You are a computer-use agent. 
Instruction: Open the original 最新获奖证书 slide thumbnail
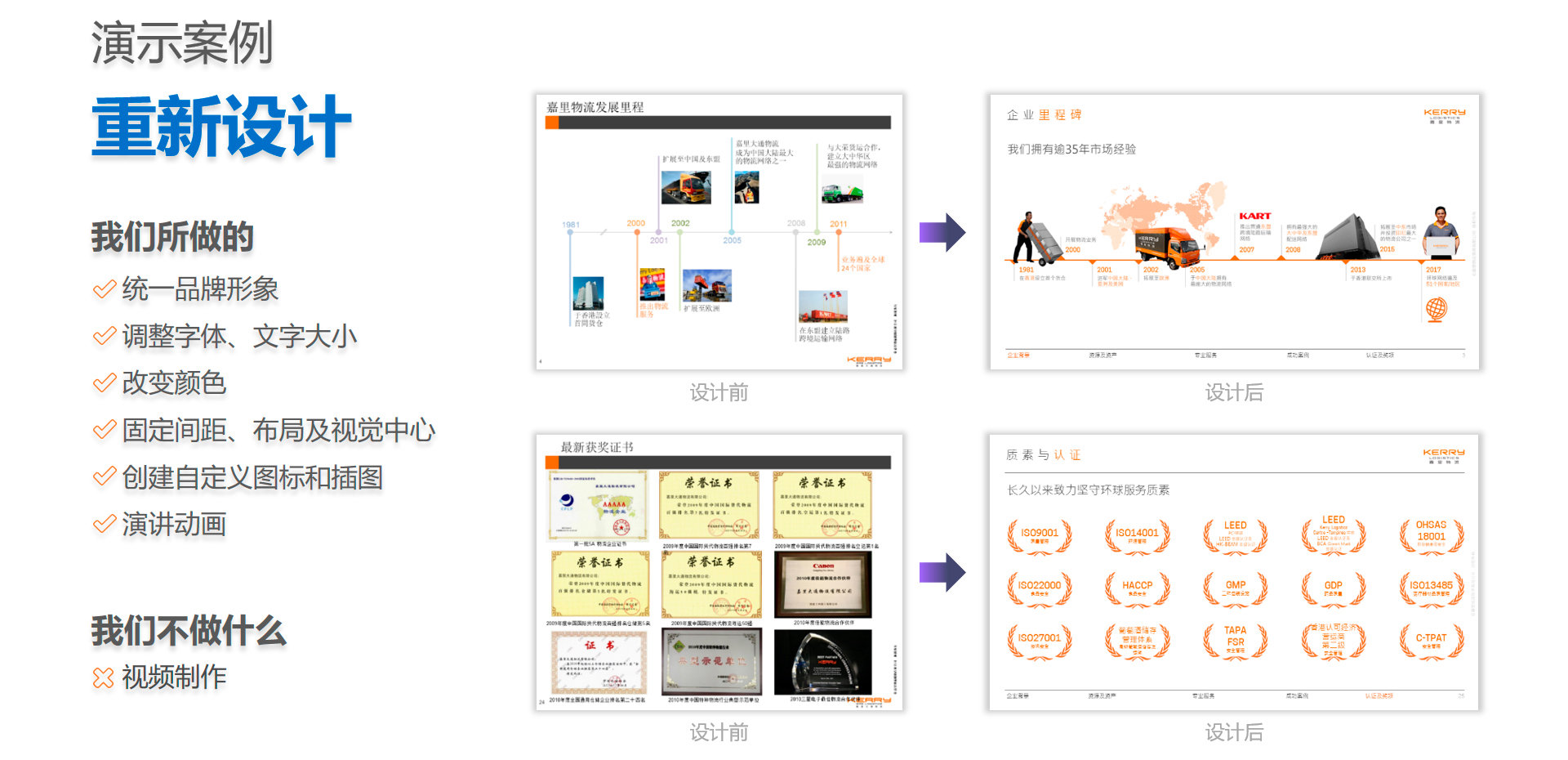[719, 572]
